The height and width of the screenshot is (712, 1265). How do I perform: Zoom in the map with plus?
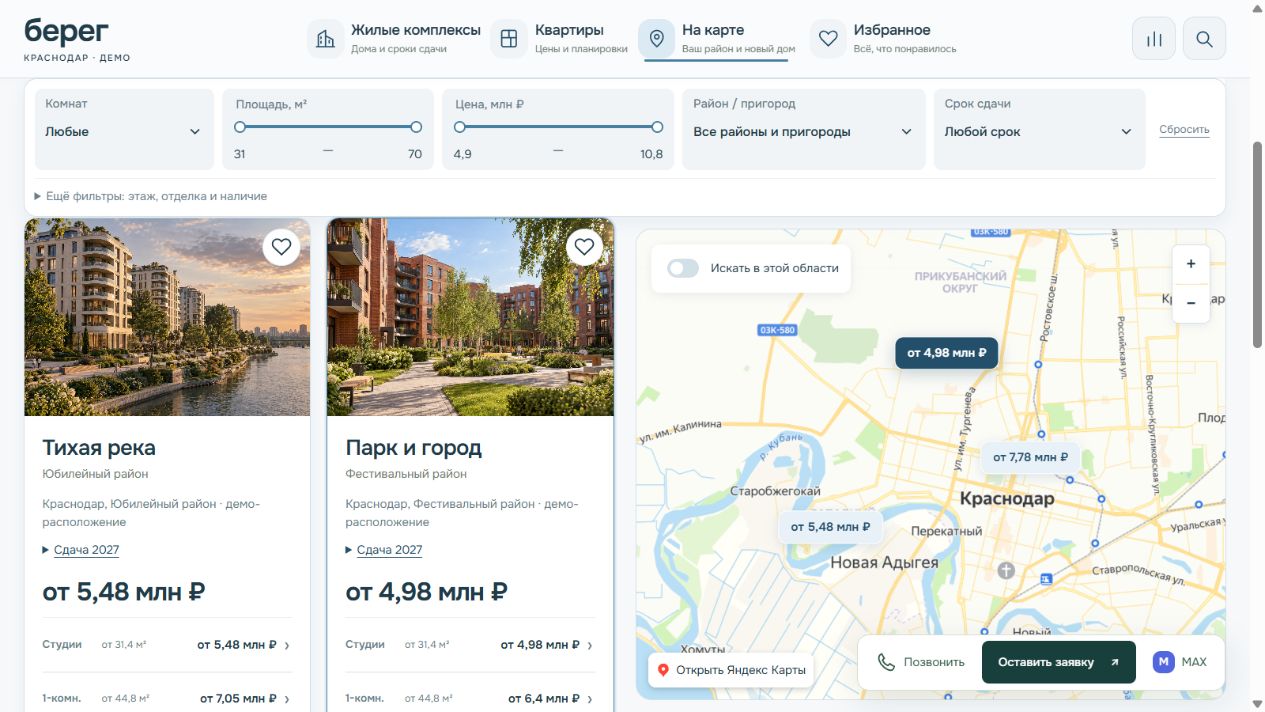(x=1191, y=265)
